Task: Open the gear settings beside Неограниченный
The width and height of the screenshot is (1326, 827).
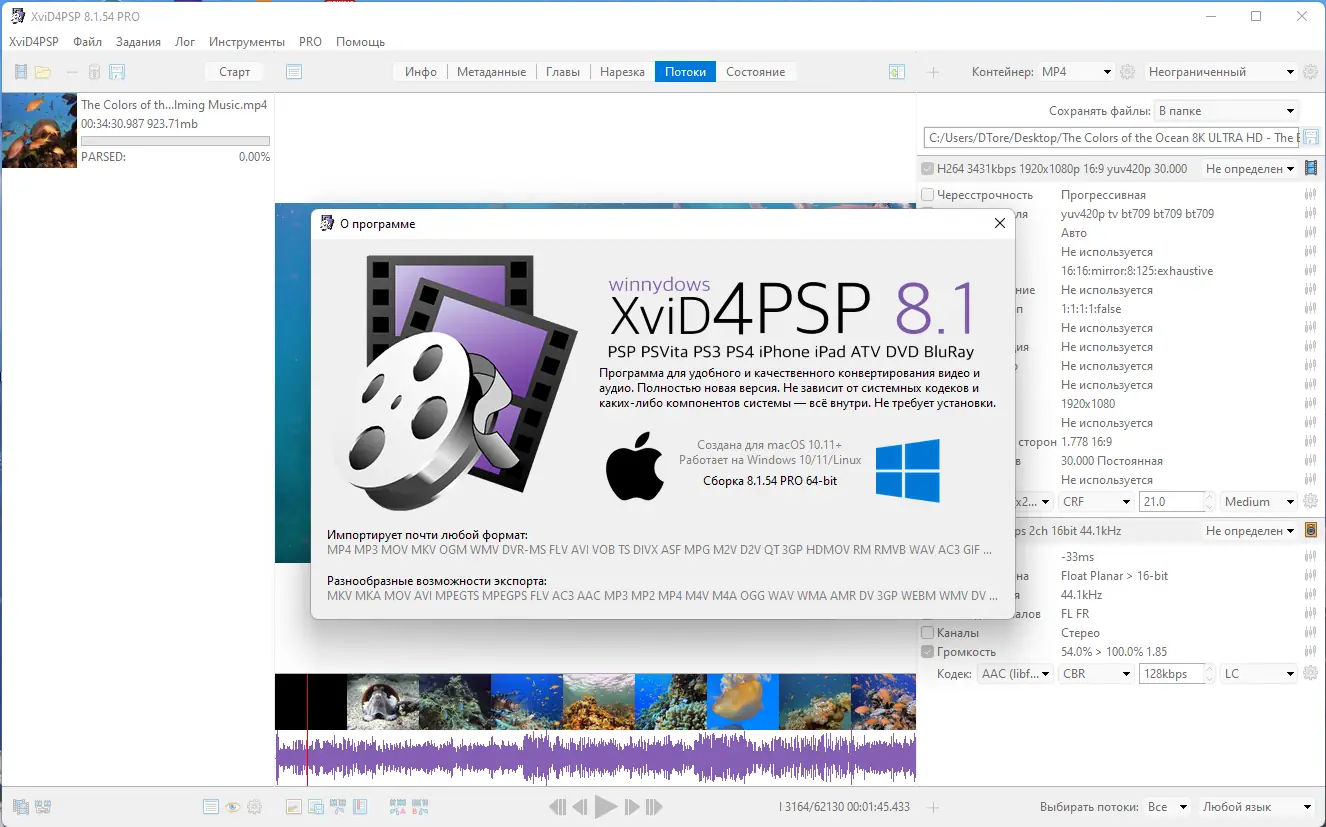Action: pyautogui.click(x=1311, y=72)
